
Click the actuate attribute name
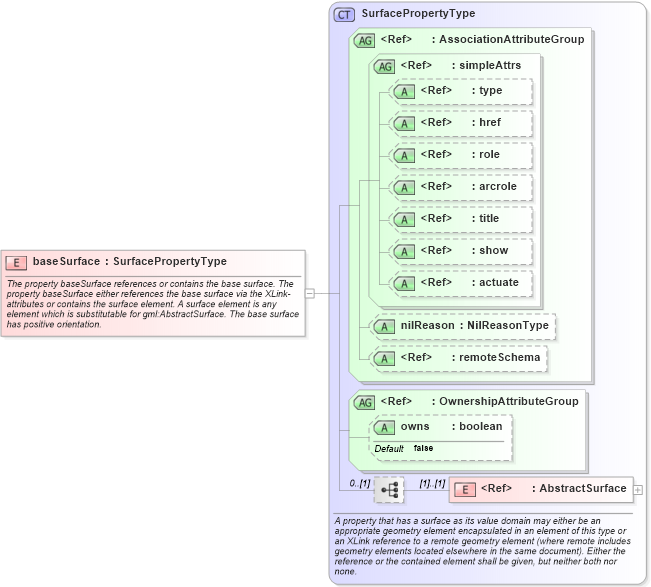pos(499,282)
